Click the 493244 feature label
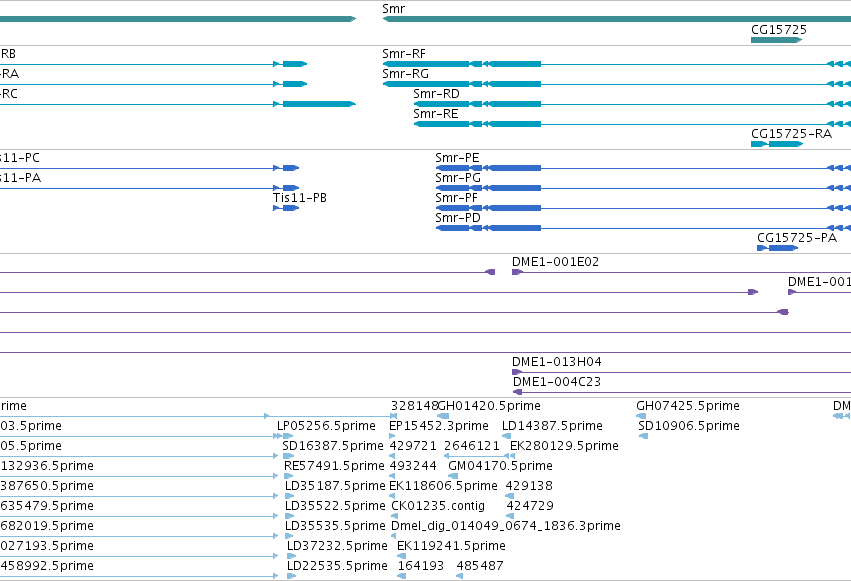 coord(413,466)
